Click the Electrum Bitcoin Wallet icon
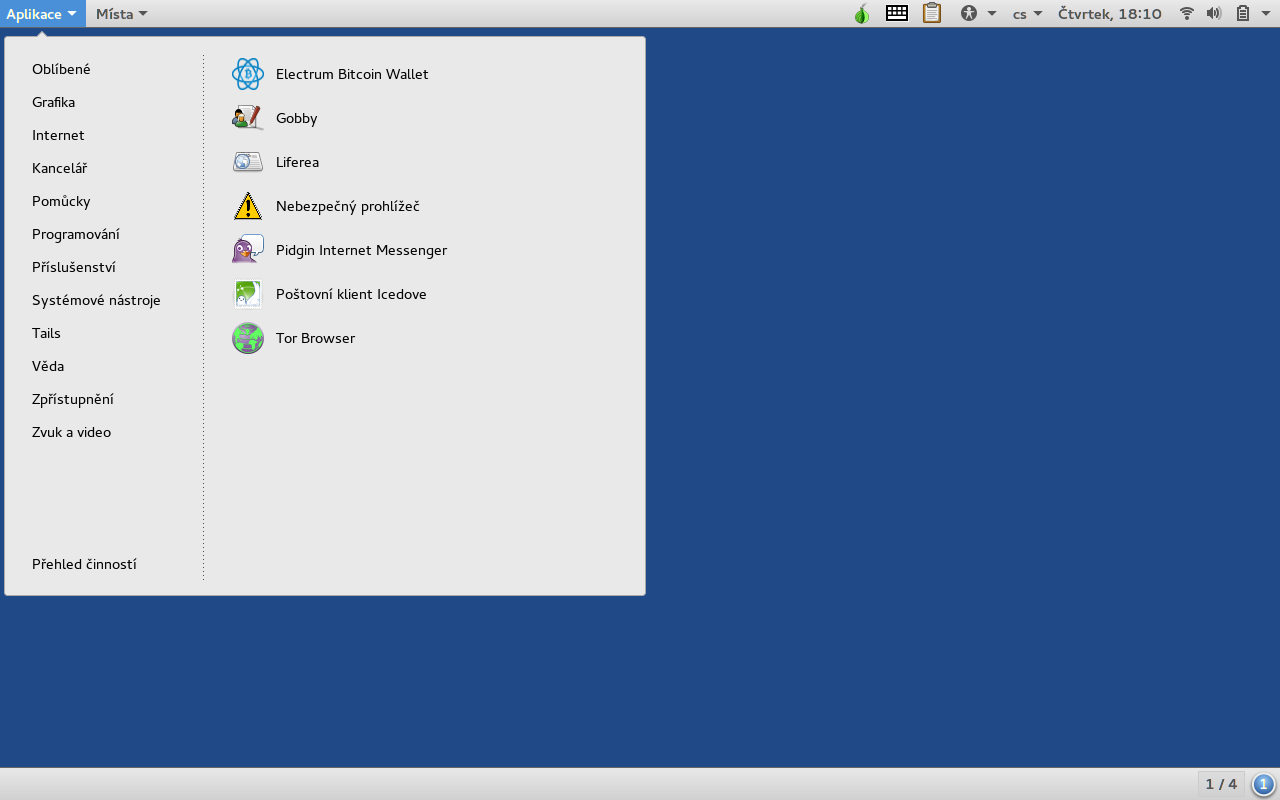1280x800 pixels. (x=248, y=74)
